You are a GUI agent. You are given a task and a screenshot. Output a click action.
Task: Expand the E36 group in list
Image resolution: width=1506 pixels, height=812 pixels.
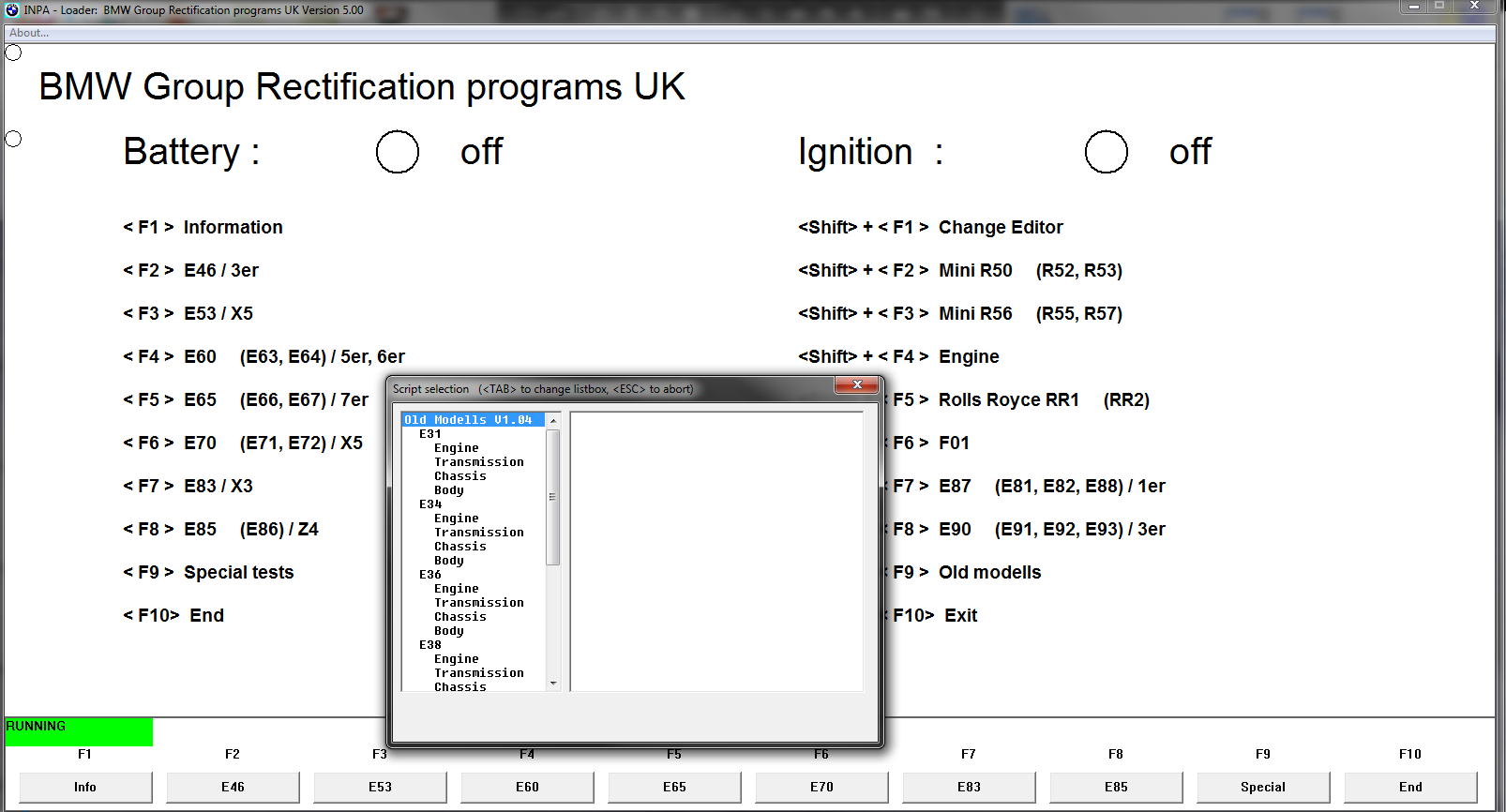coord(430,575)
